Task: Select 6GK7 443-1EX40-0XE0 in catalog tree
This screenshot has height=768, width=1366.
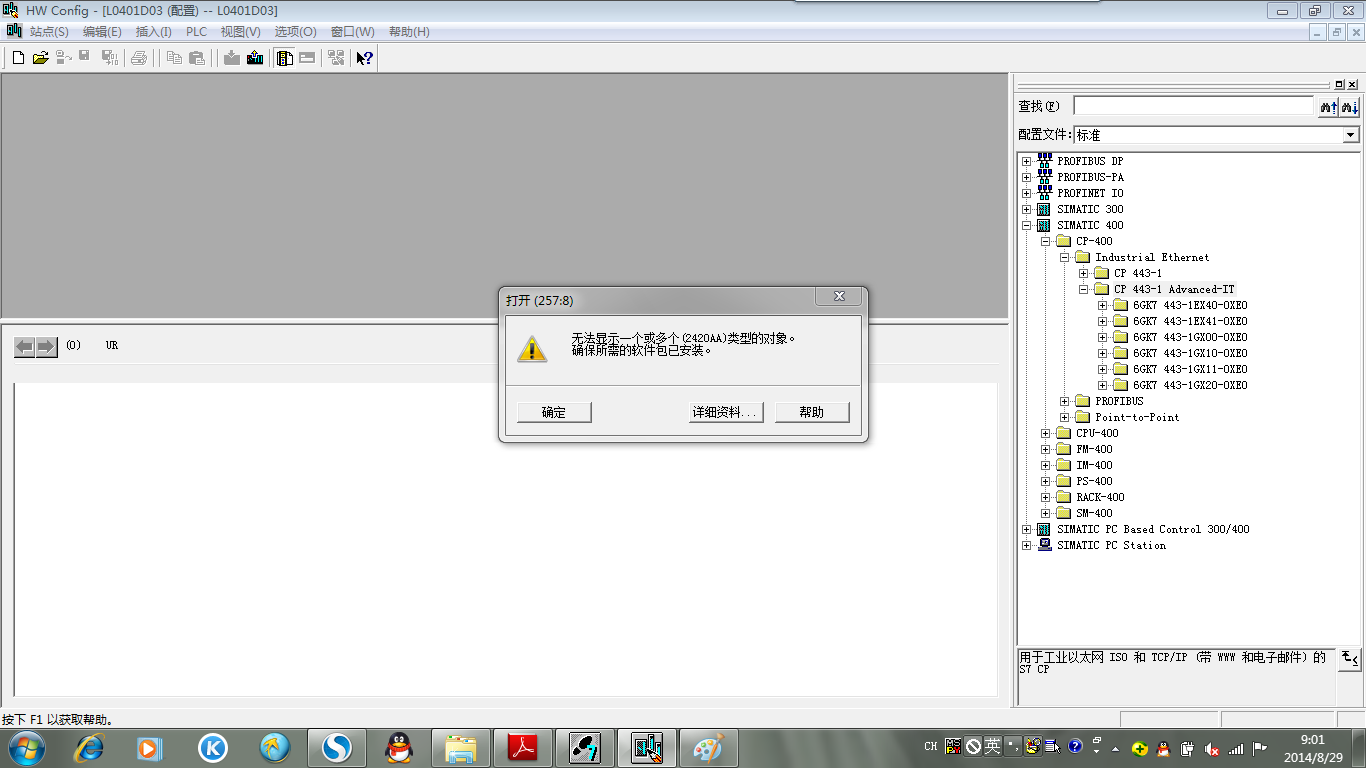Action: point(1190,305)
